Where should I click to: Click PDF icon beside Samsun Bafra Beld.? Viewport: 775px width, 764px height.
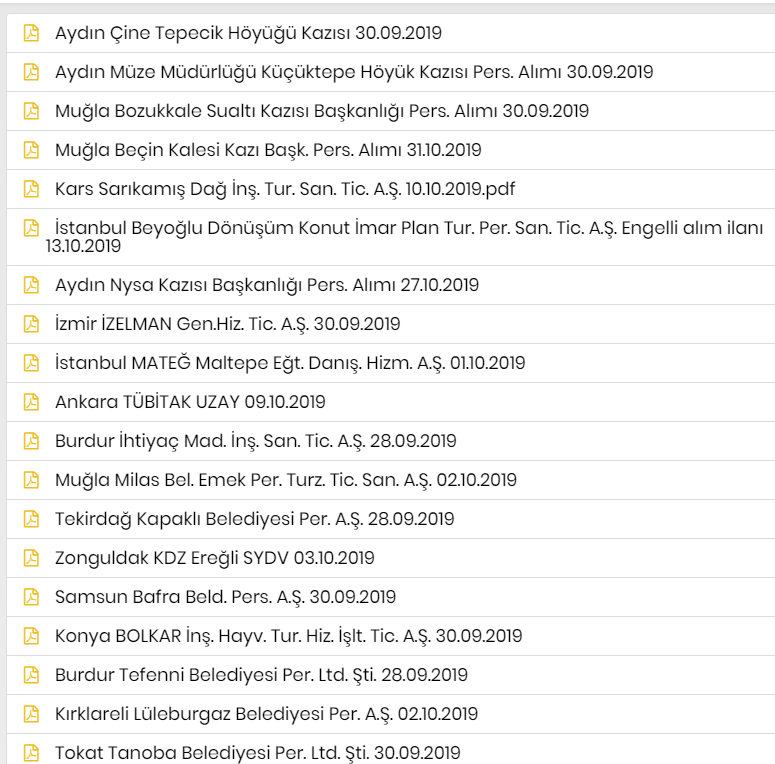point(31,597)
